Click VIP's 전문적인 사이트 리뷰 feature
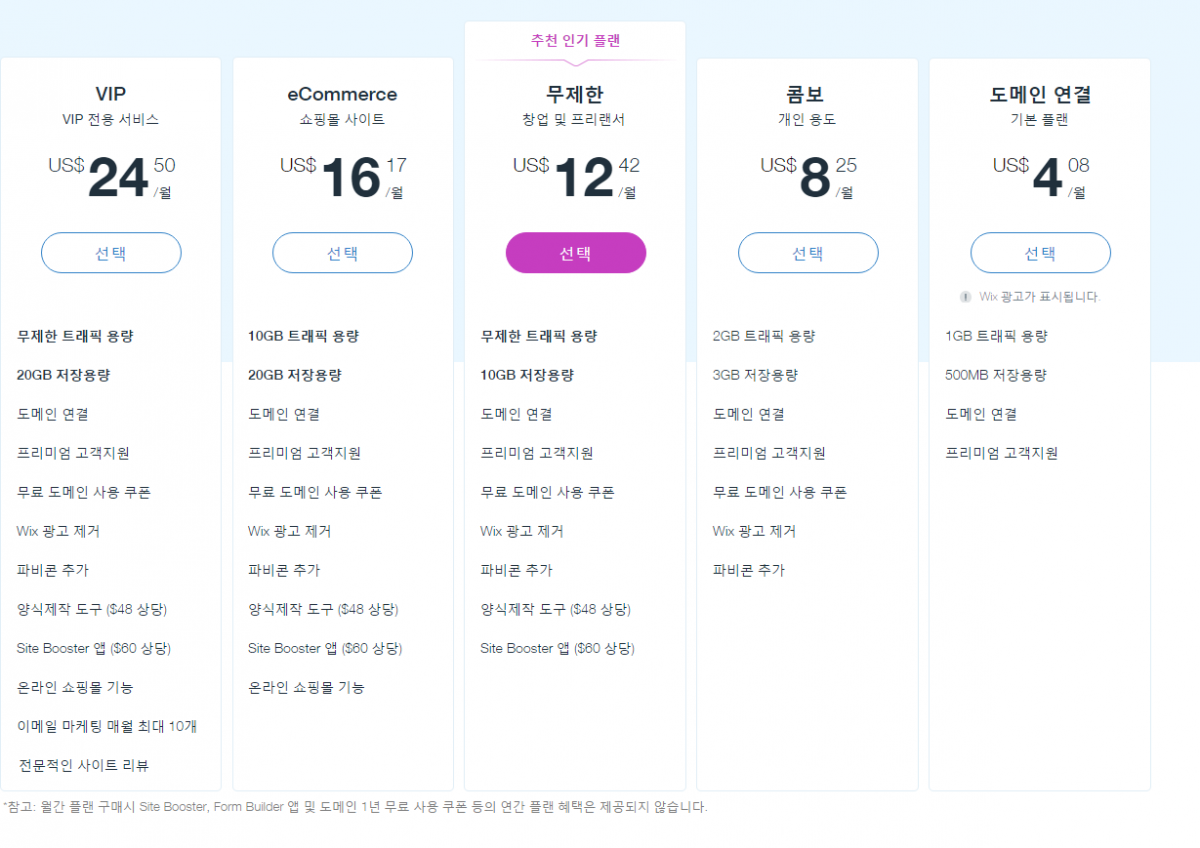 [x=84, y=766]
